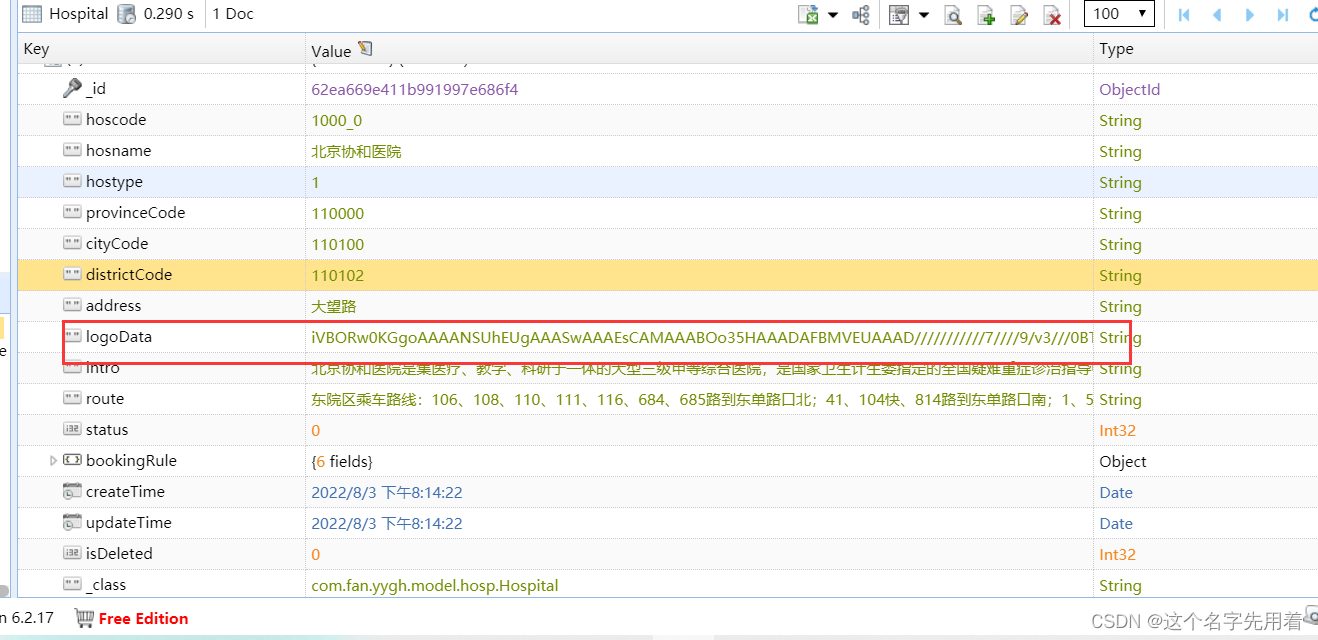Click the 0.290 s query time label
The width and height of the screenshot is (1318, 640).
click(169, 14)
